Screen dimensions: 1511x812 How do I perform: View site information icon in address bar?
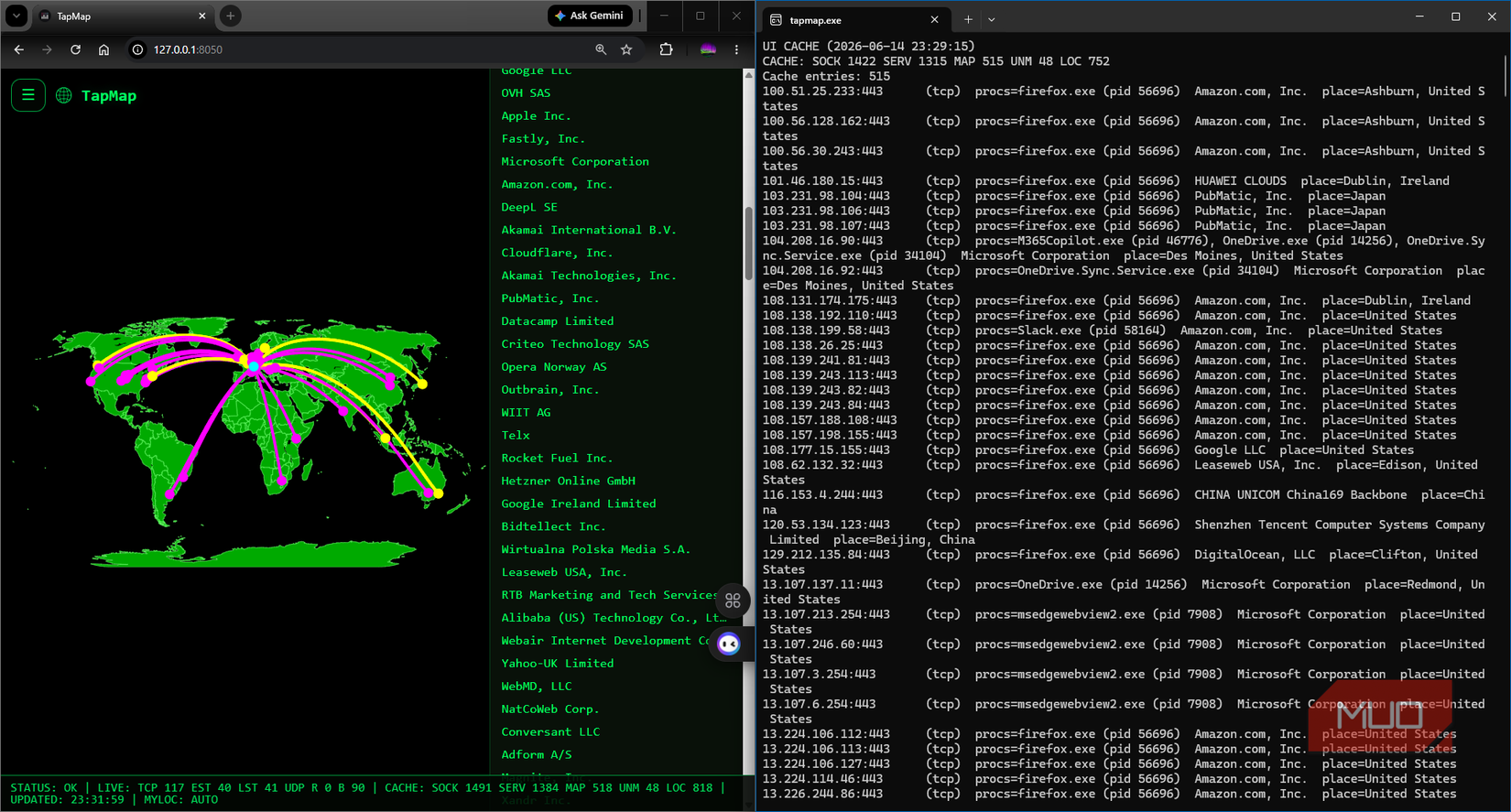click(137, 49)
